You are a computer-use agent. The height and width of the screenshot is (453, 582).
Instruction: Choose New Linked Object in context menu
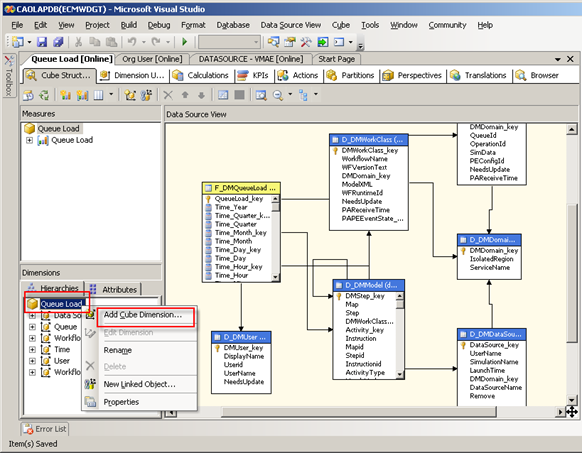140,384
